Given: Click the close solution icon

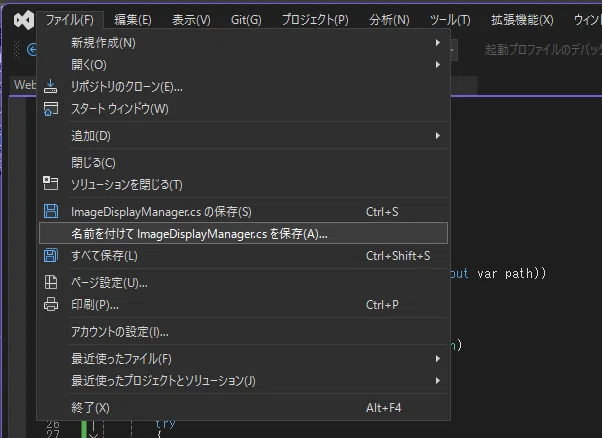Looking at the screenshot, I should (50, 183).
